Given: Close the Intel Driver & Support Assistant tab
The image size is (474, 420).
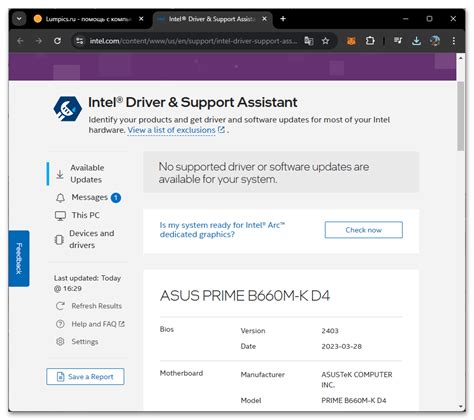Looking at the screenshot, I should (x=264, y=19).
